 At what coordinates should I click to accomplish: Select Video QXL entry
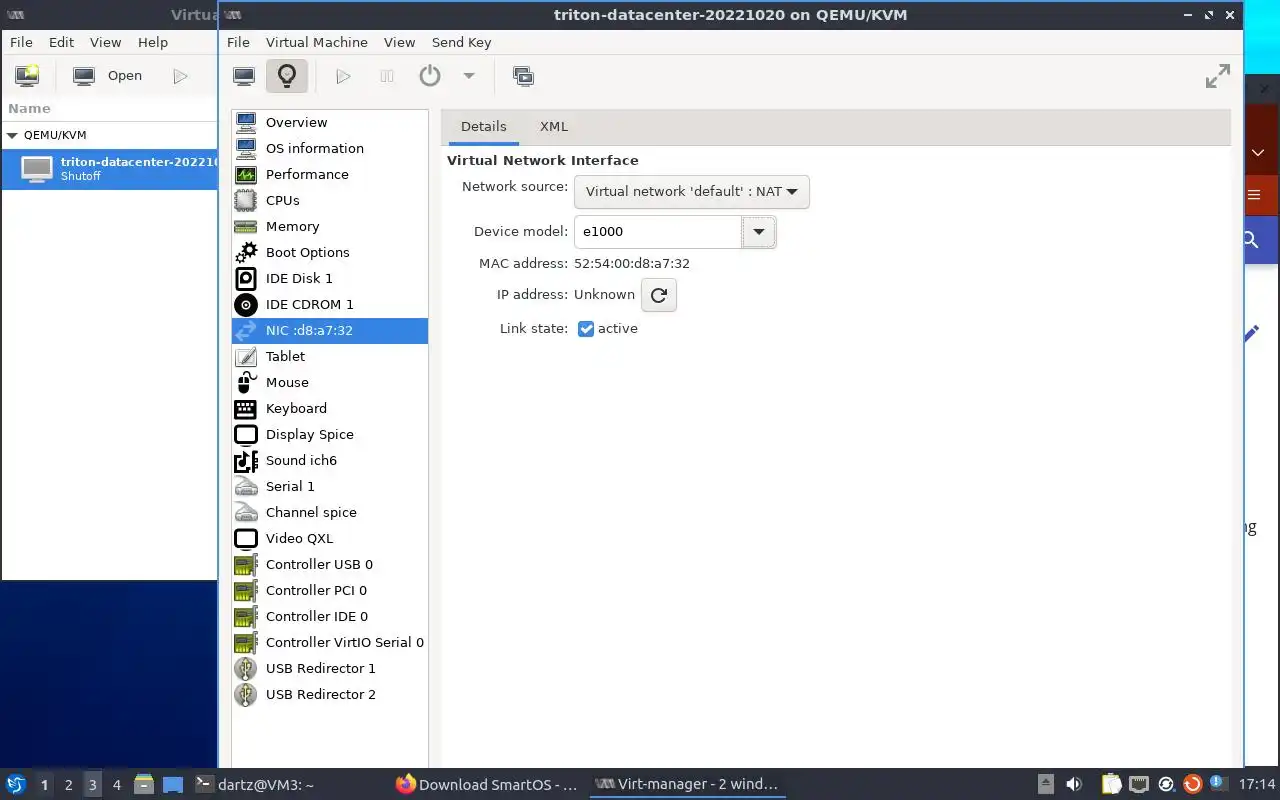[x=330, y=538]
